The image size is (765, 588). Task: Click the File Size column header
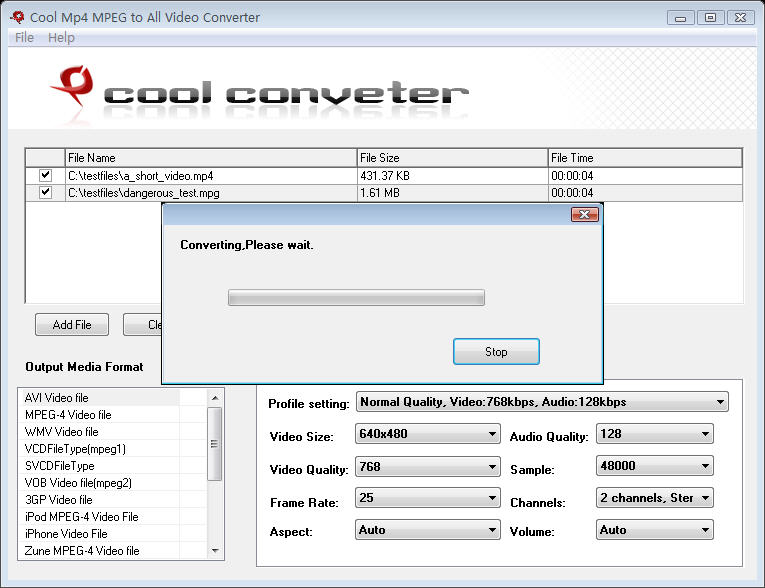452,158
